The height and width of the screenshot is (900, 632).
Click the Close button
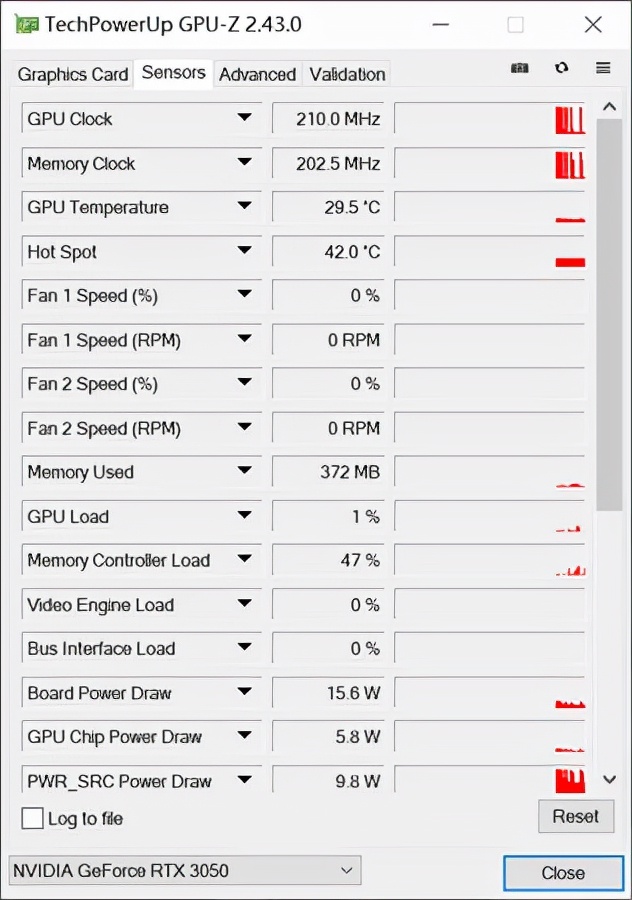pos(563,873)
